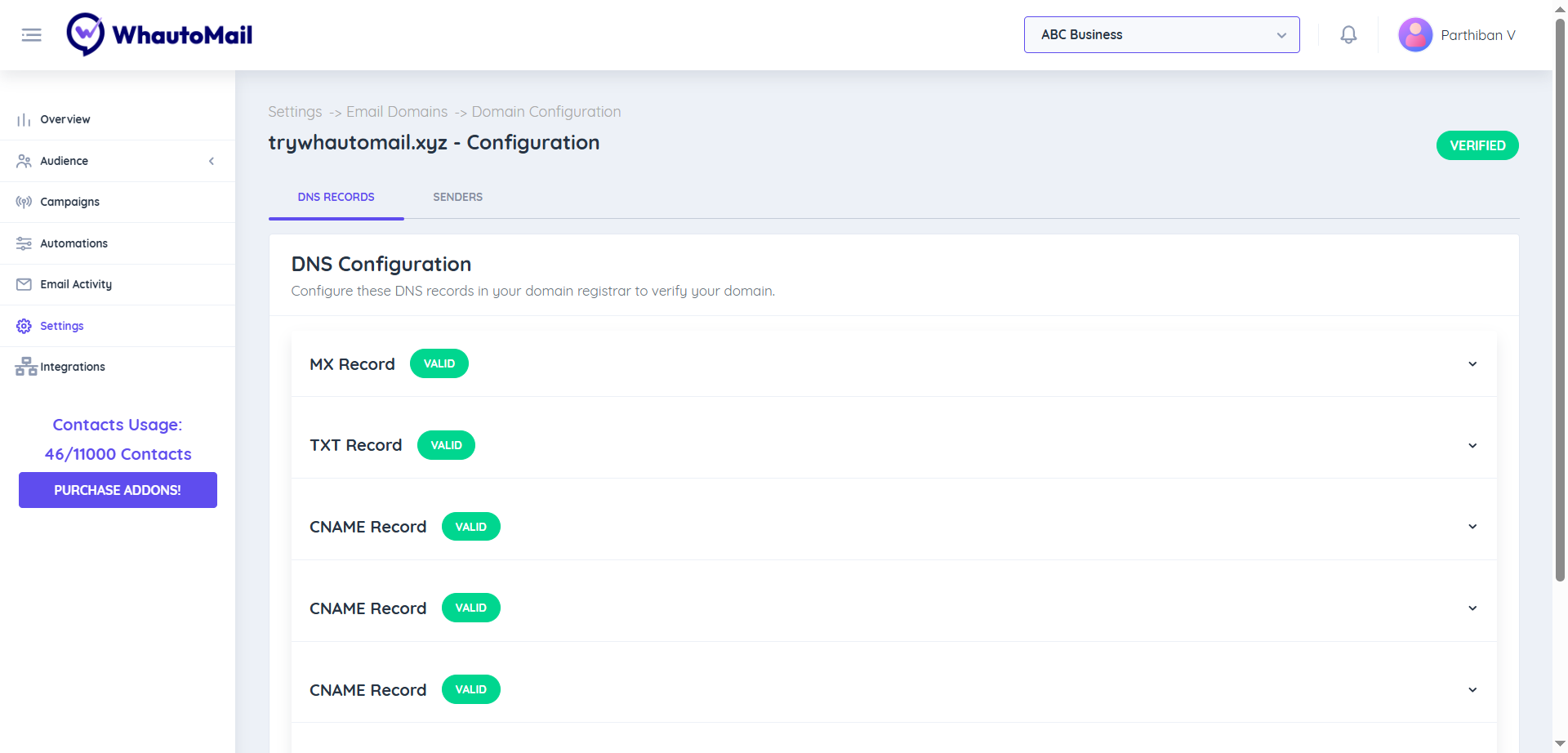The image size is (1568, 753).
Task: Click the Integrations network icon
Action: pyautogui.click(x=26, y=367)
